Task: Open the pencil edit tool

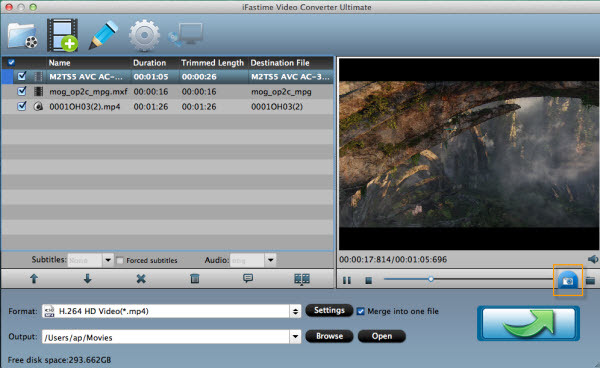Action: (103, 35)
